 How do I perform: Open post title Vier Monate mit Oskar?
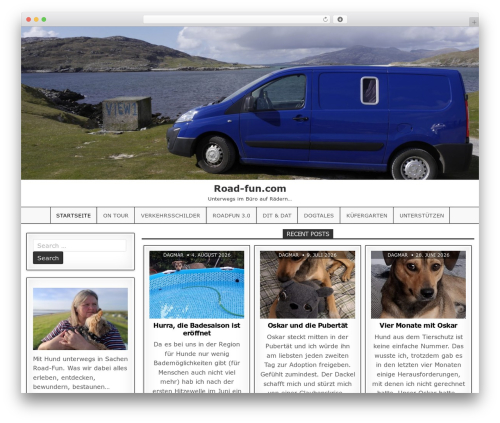pos(418,325)
